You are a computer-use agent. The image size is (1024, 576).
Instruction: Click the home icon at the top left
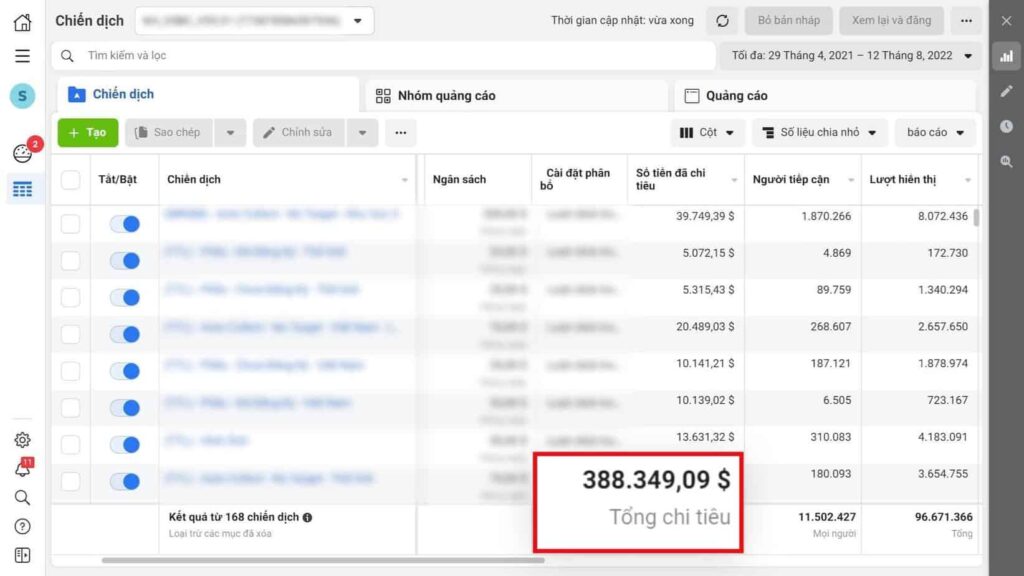(21, 20)
